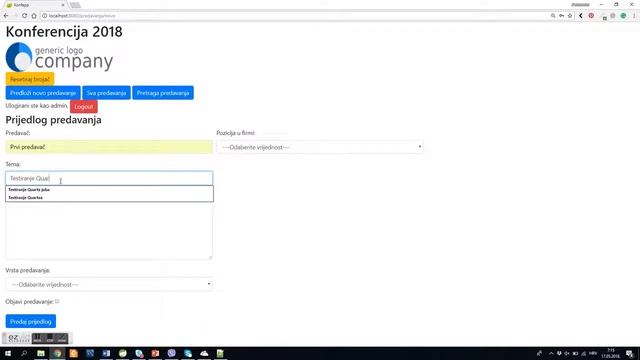Open a new browser tab
The height and width of the screenshot is (360, 640).
pyautogui.click(x=75, y=5)
